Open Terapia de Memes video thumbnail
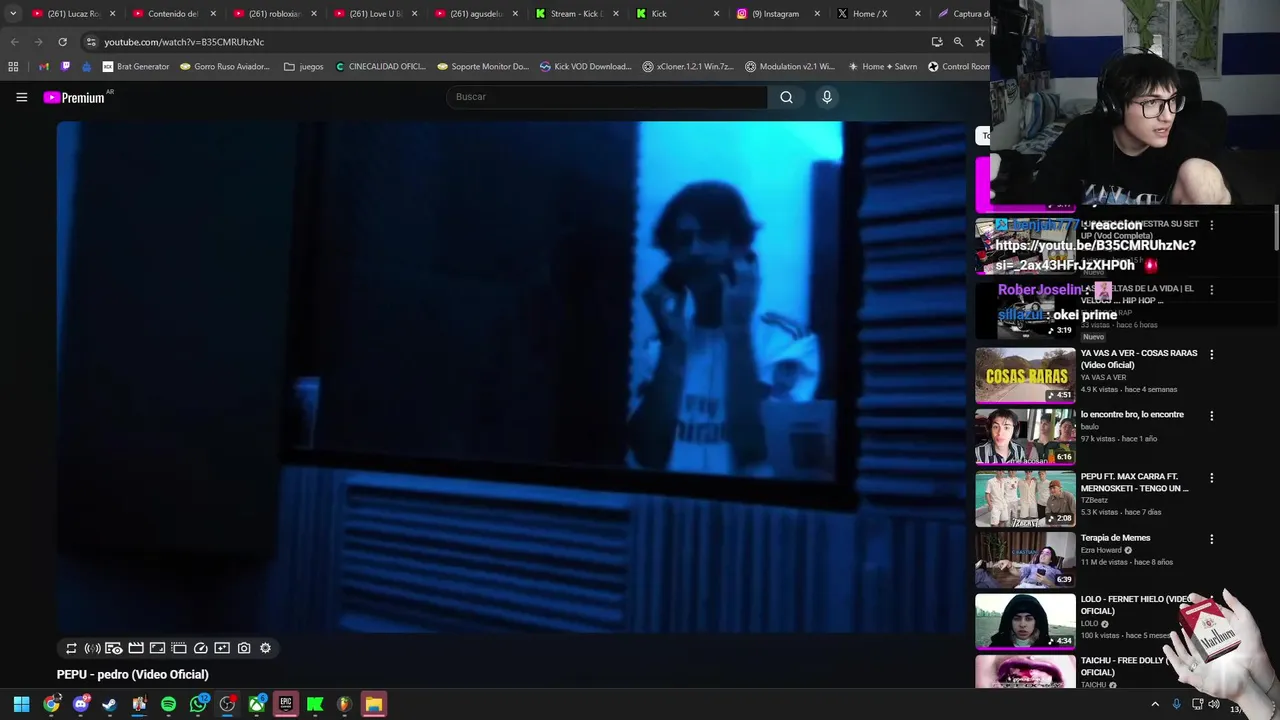1280x720 pixels. pos(1025,560)
